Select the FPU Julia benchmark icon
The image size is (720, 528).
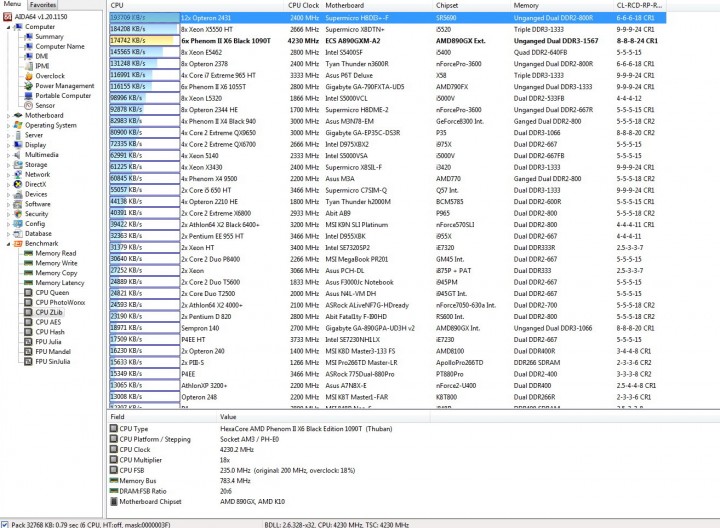[28, 342]
